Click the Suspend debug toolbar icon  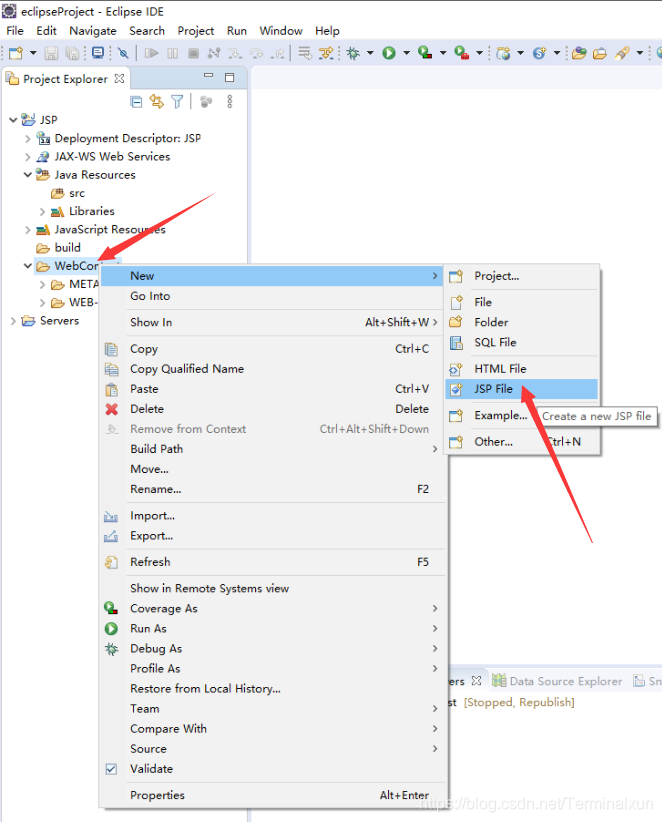pos(172,53)
